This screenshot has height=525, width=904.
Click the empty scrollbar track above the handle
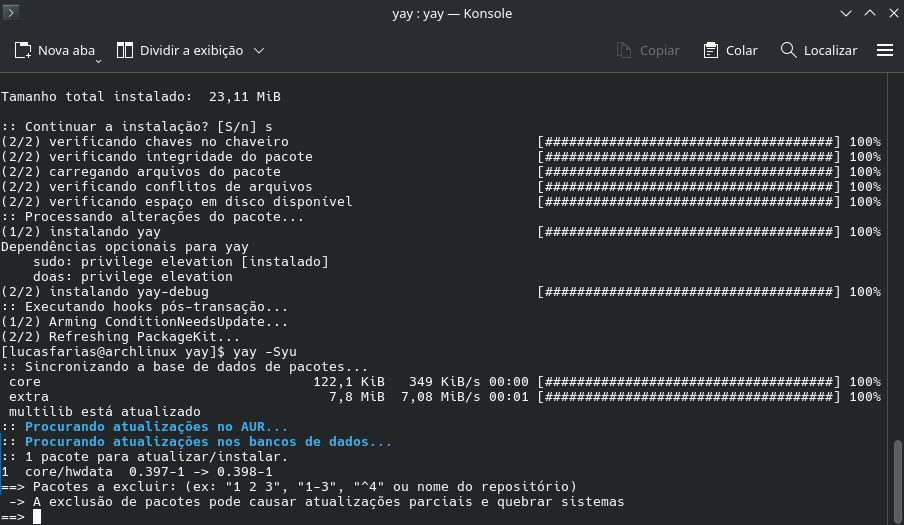[x=897, y=250]
